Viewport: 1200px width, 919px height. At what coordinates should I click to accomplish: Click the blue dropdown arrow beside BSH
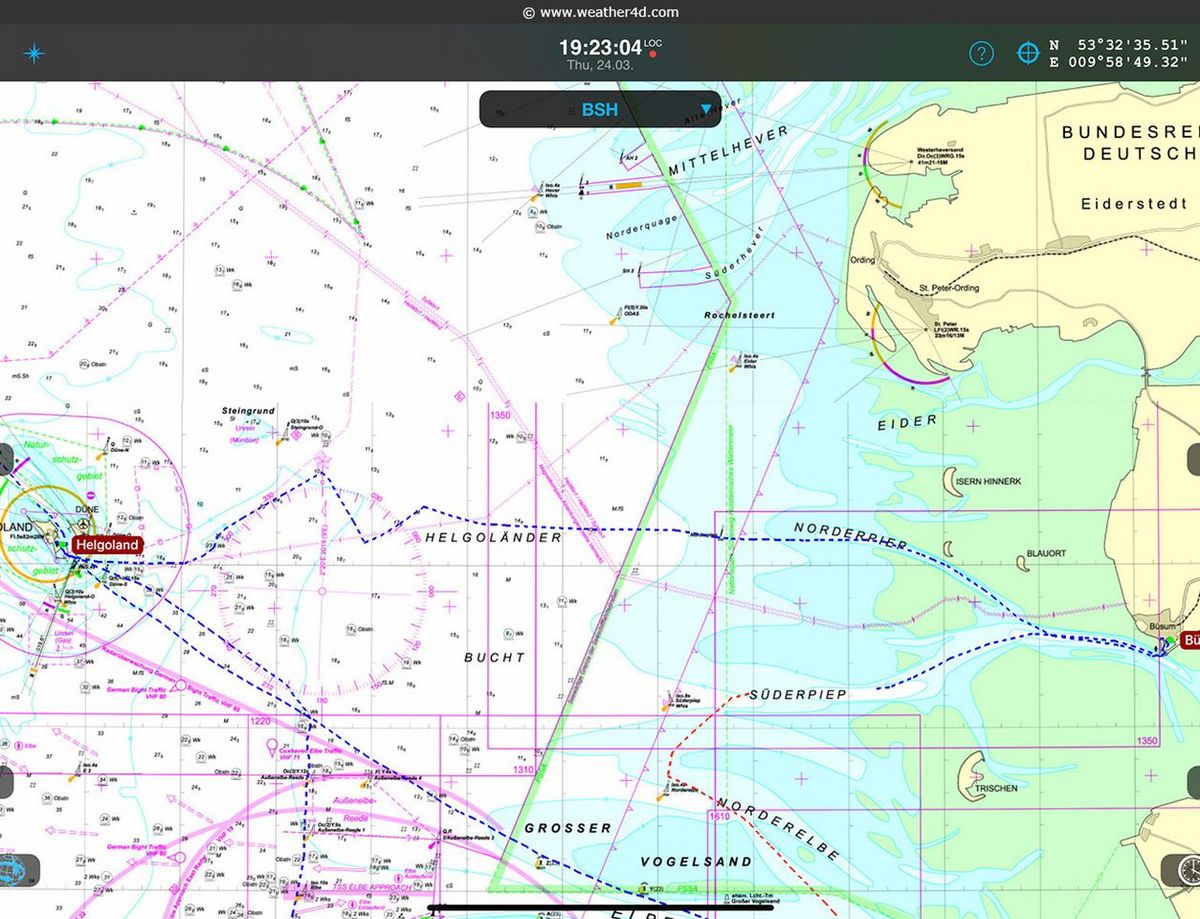click(x=706, y=109)
